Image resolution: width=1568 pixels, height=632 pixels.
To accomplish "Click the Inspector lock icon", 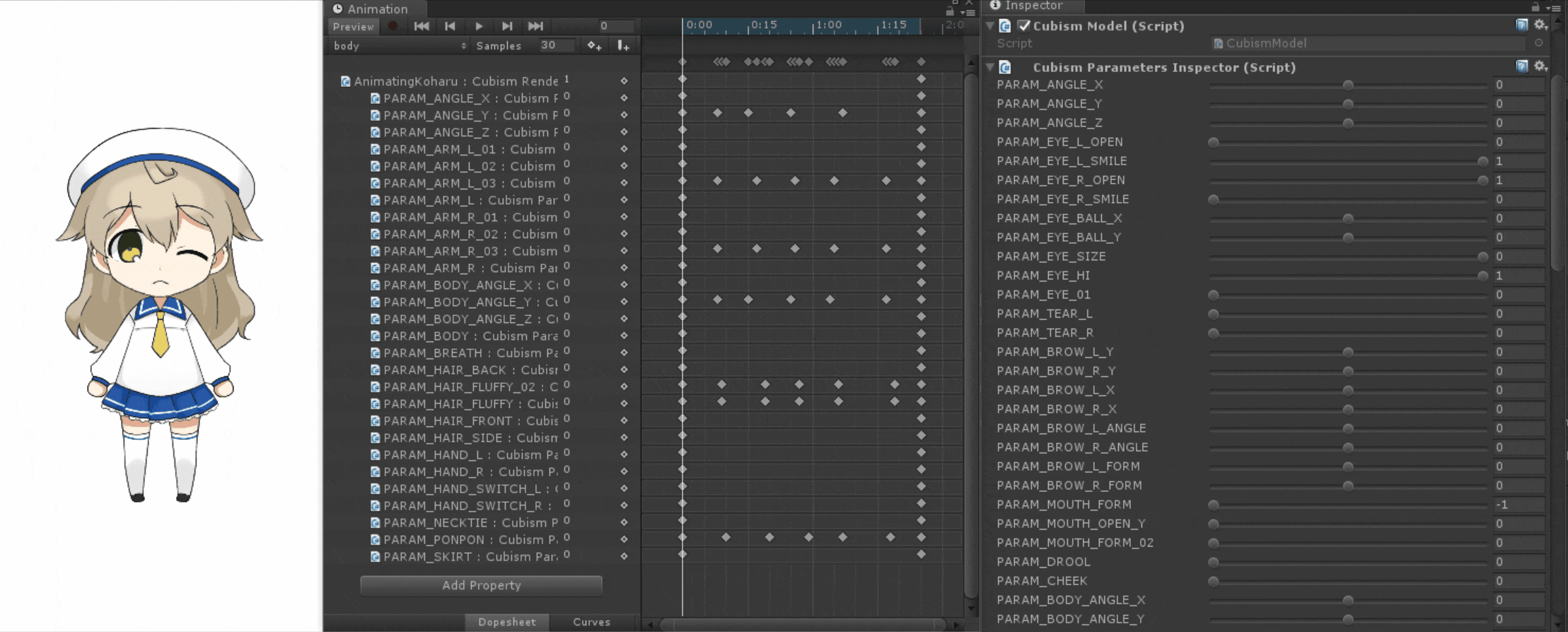I will click(x=1535, y=6).
